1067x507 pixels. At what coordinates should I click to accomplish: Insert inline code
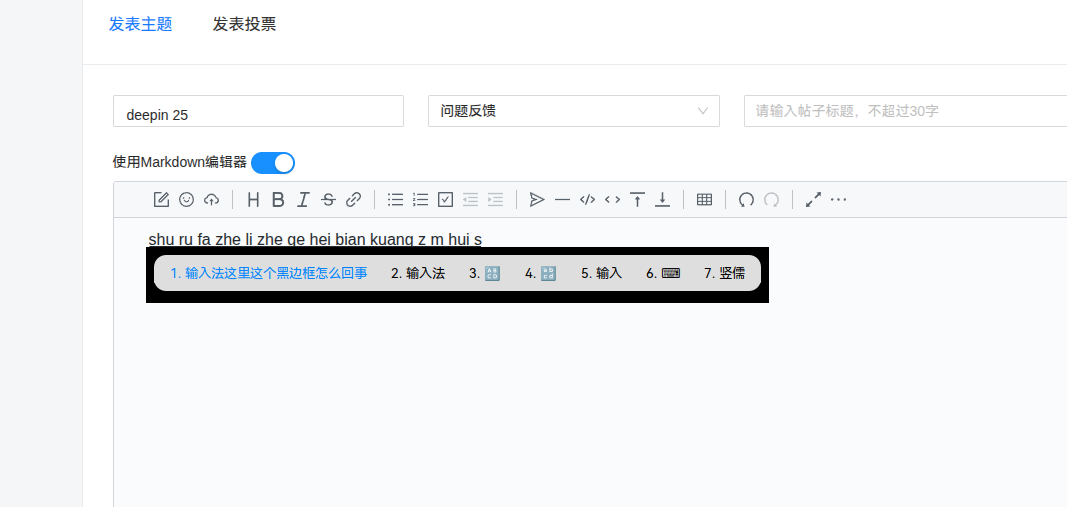(x=612, y=199)
